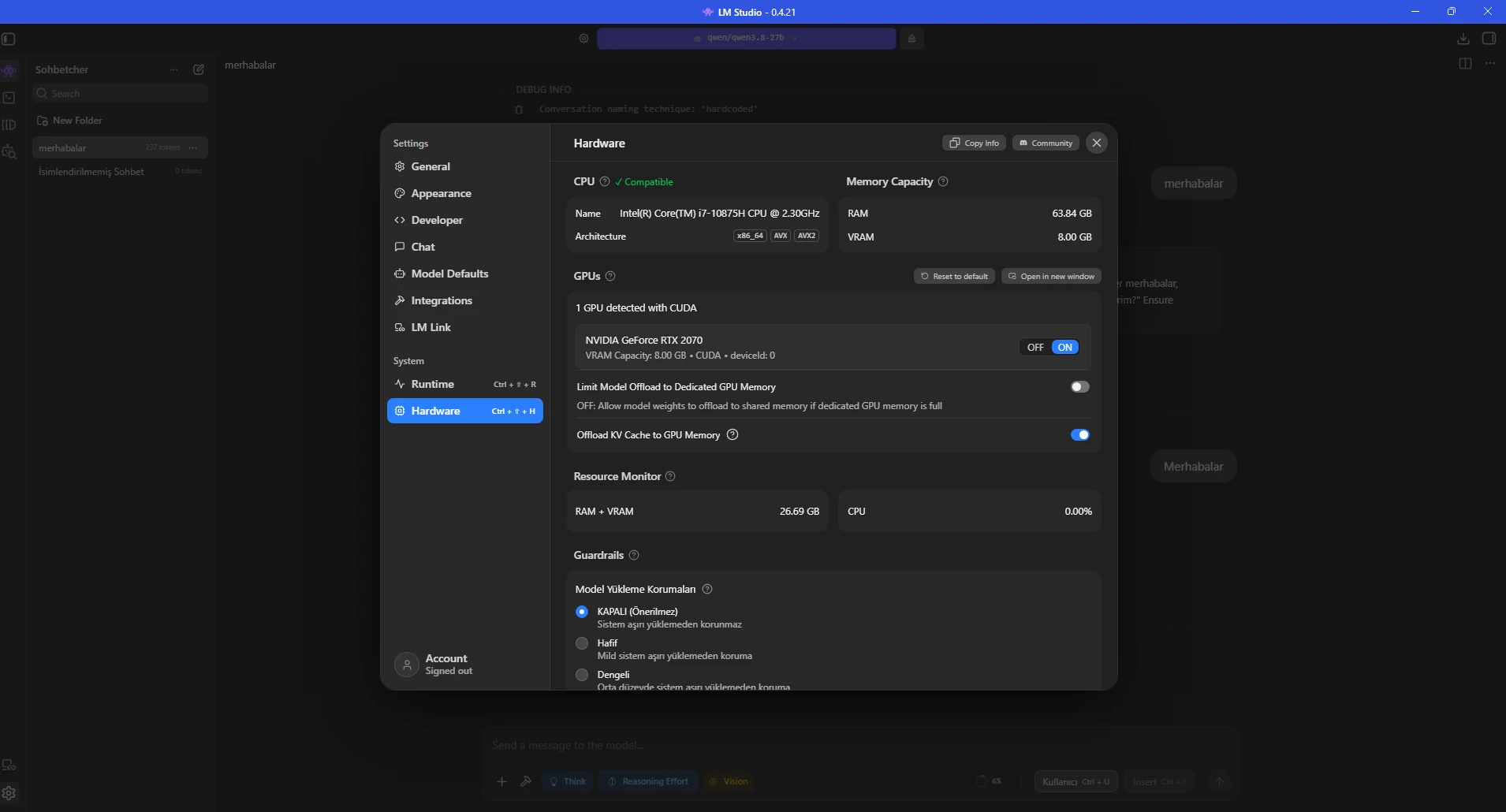The width and height of the screenshot is (1506, 812).
Task: Click the chat Search field
Action: (121, 93)
